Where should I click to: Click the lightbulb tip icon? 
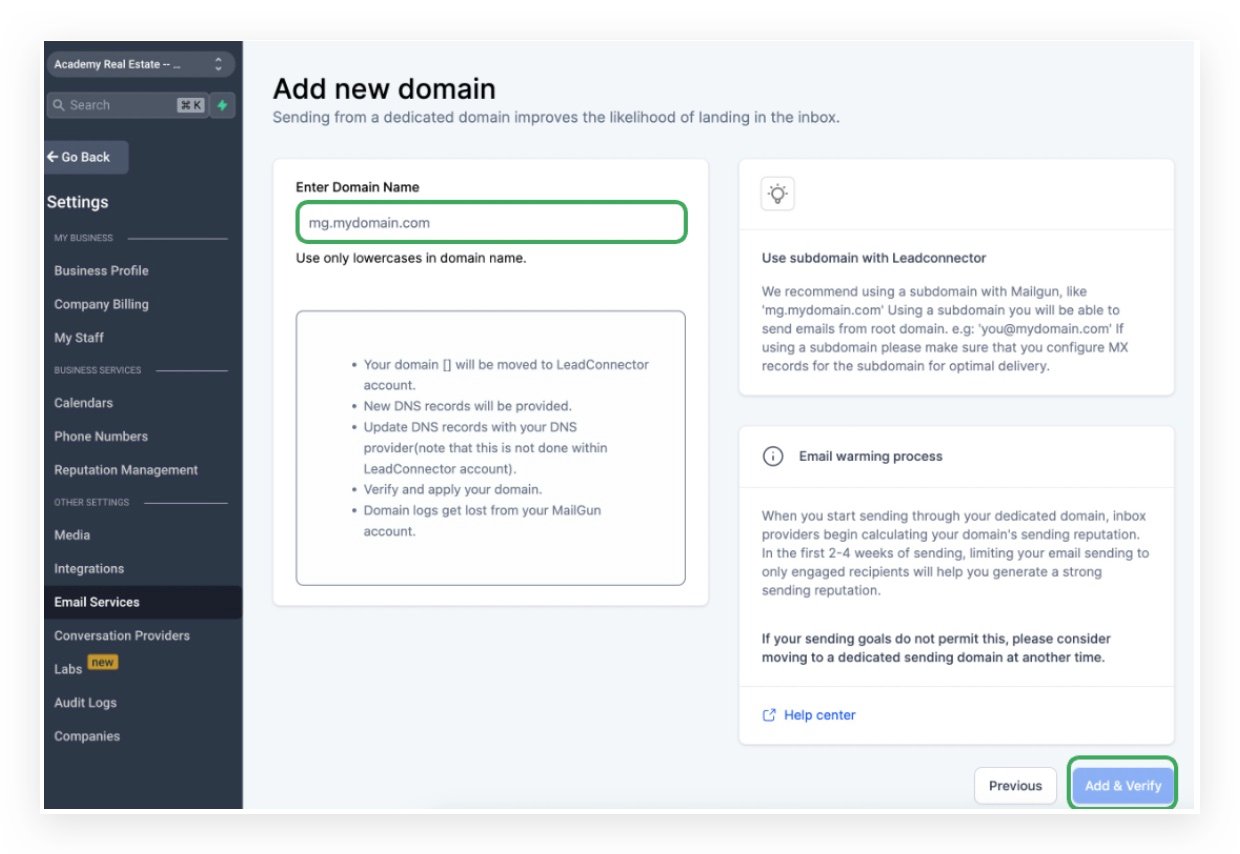777,194
